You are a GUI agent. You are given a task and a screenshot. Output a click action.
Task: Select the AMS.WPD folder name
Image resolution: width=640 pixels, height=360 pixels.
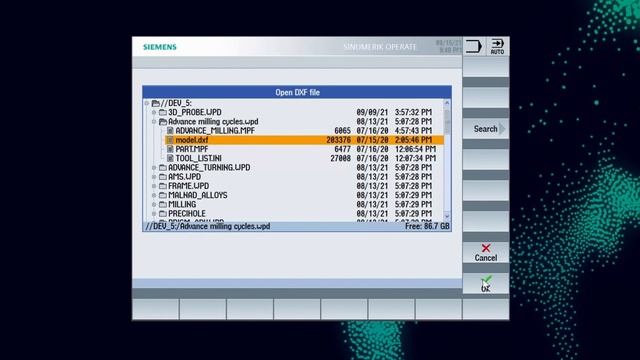[x=184, y=177]
